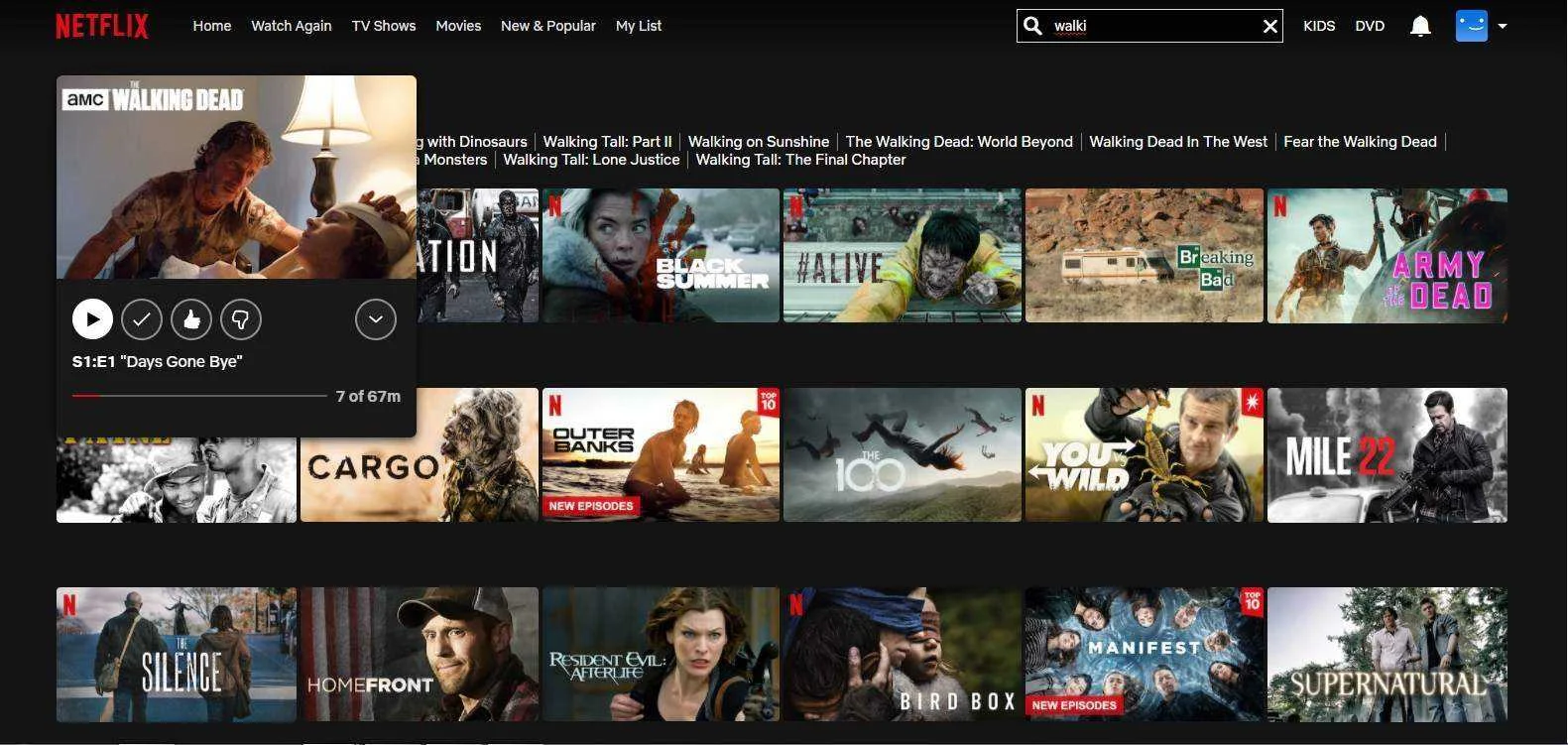Expand more info chevron on Walking Dead card
The width and height of the screenshot is (1568, 745).
(376, 319)
